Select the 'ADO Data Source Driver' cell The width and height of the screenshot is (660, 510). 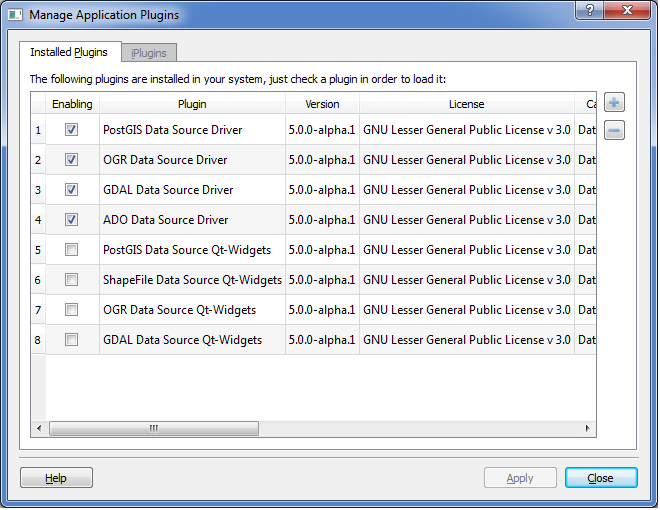pos(193,220)
